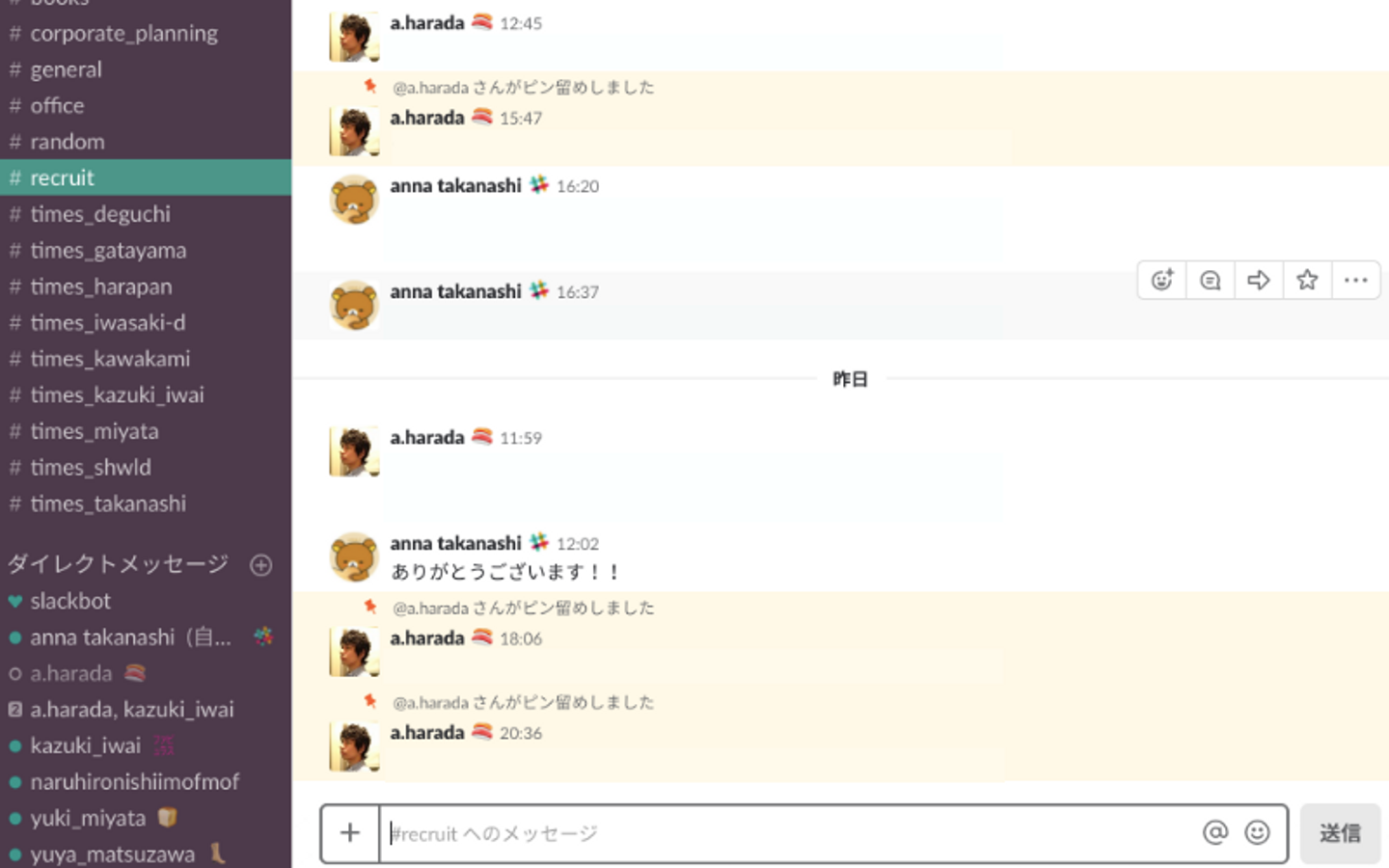Open more message actions ellipsis menu
The width and height of the screenshot is (1389, 868).
(x=1355, y=281)
